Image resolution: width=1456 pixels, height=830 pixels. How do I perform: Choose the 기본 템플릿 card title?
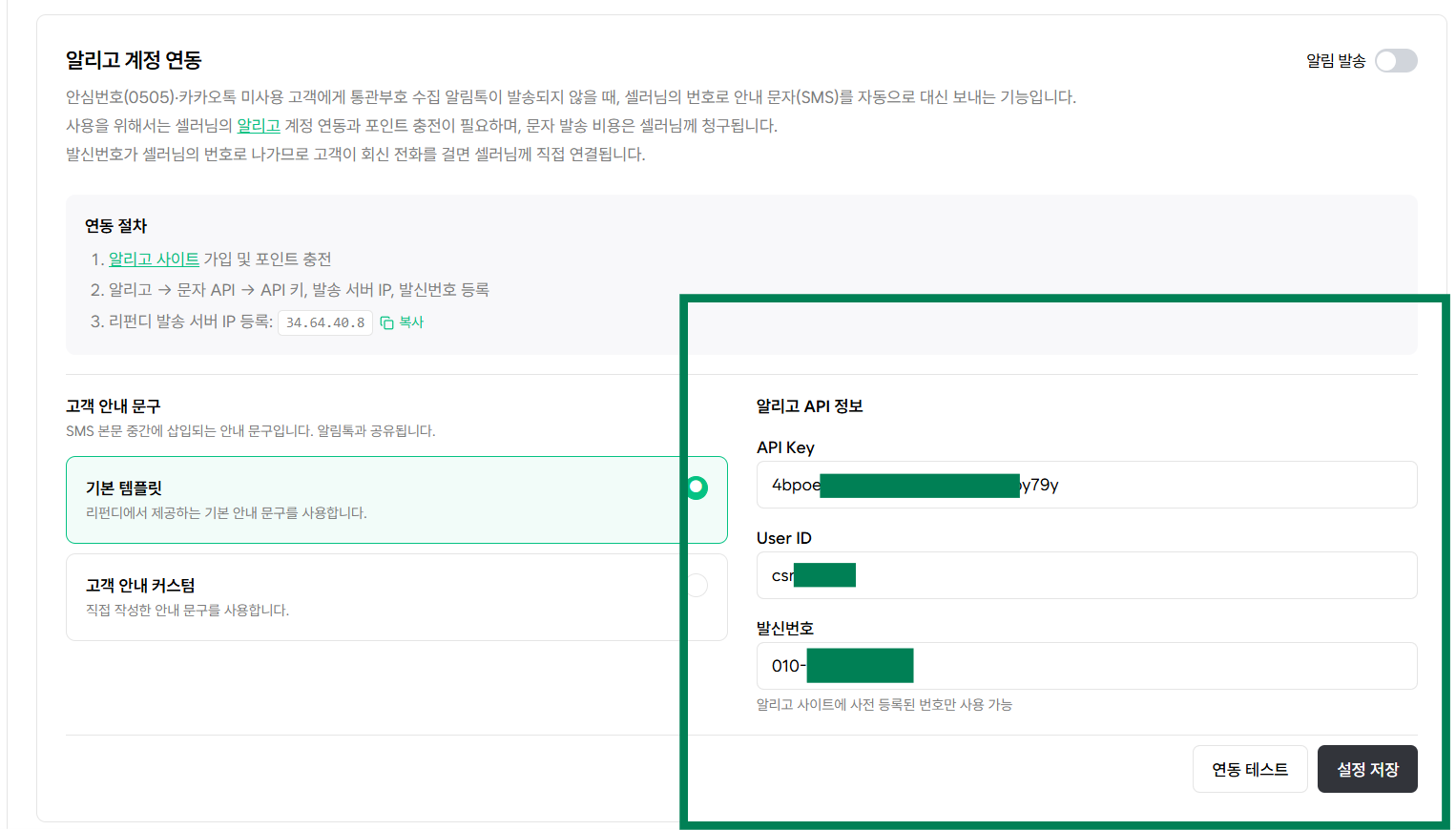coord(124,488)
